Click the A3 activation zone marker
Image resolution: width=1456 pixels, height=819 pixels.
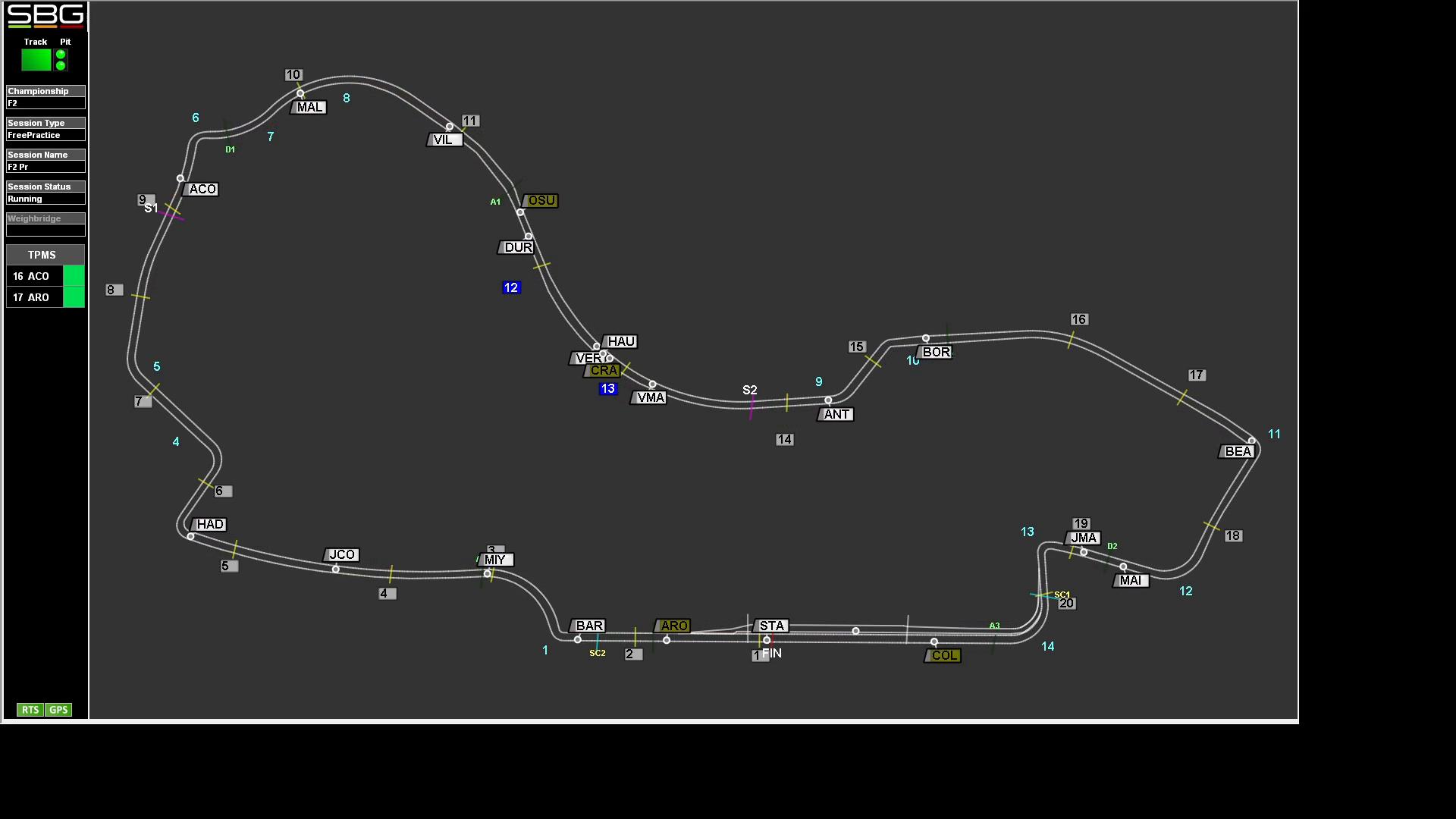tap(994, 626)
